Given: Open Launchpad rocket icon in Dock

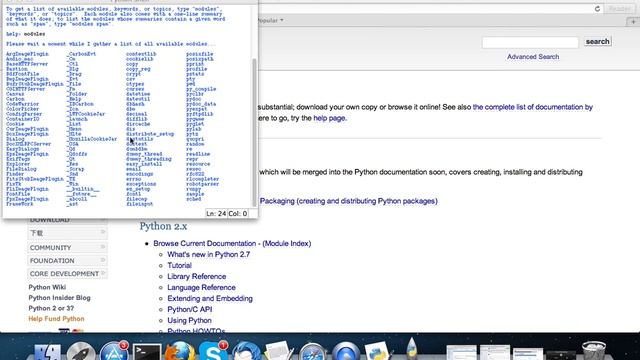Looking at the screenshot, I should [x=81, y=352].
